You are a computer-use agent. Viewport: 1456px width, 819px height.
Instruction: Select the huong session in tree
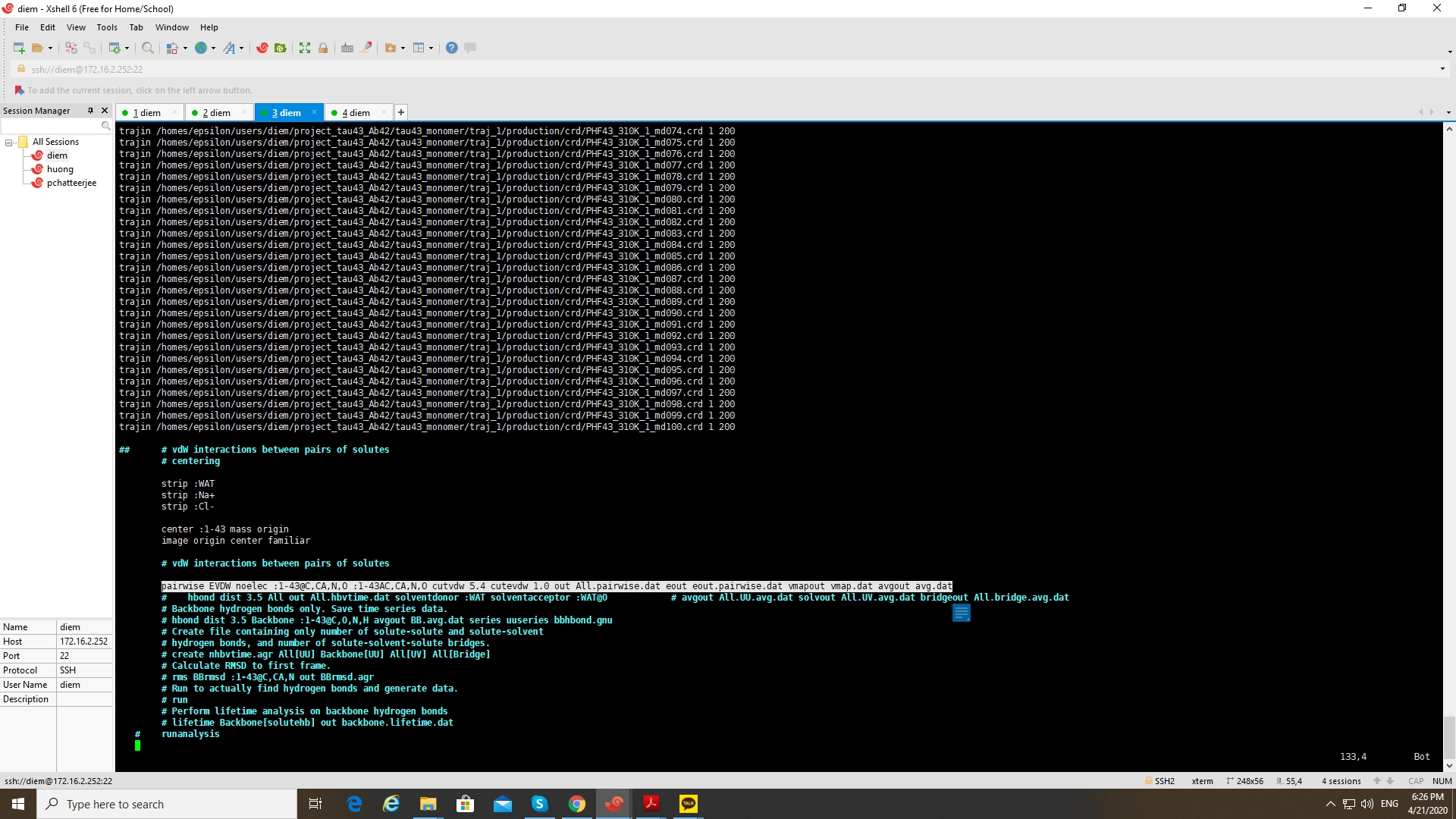coord(60,169)
